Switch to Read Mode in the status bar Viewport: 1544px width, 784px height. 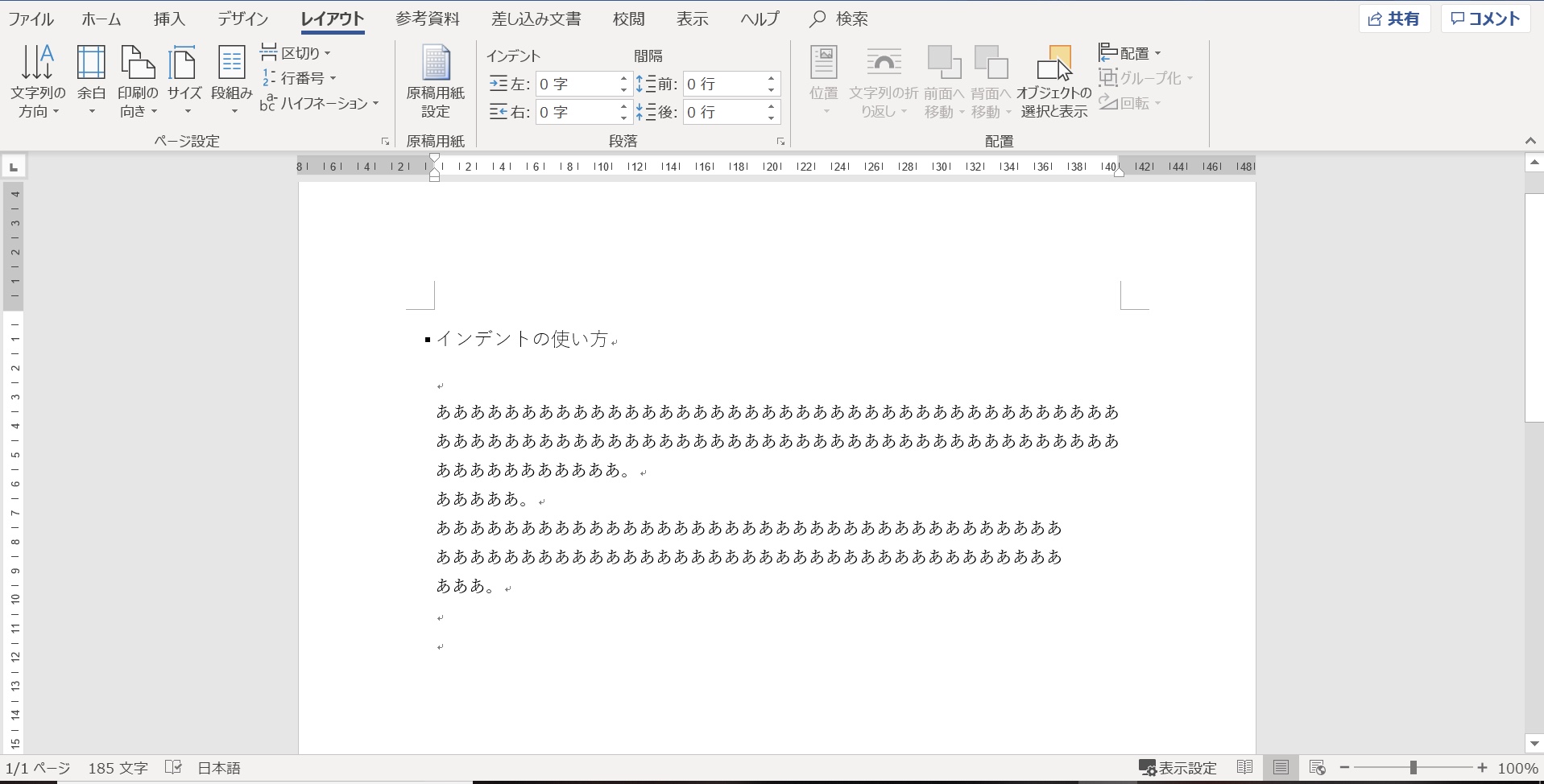pos(1244,768)
